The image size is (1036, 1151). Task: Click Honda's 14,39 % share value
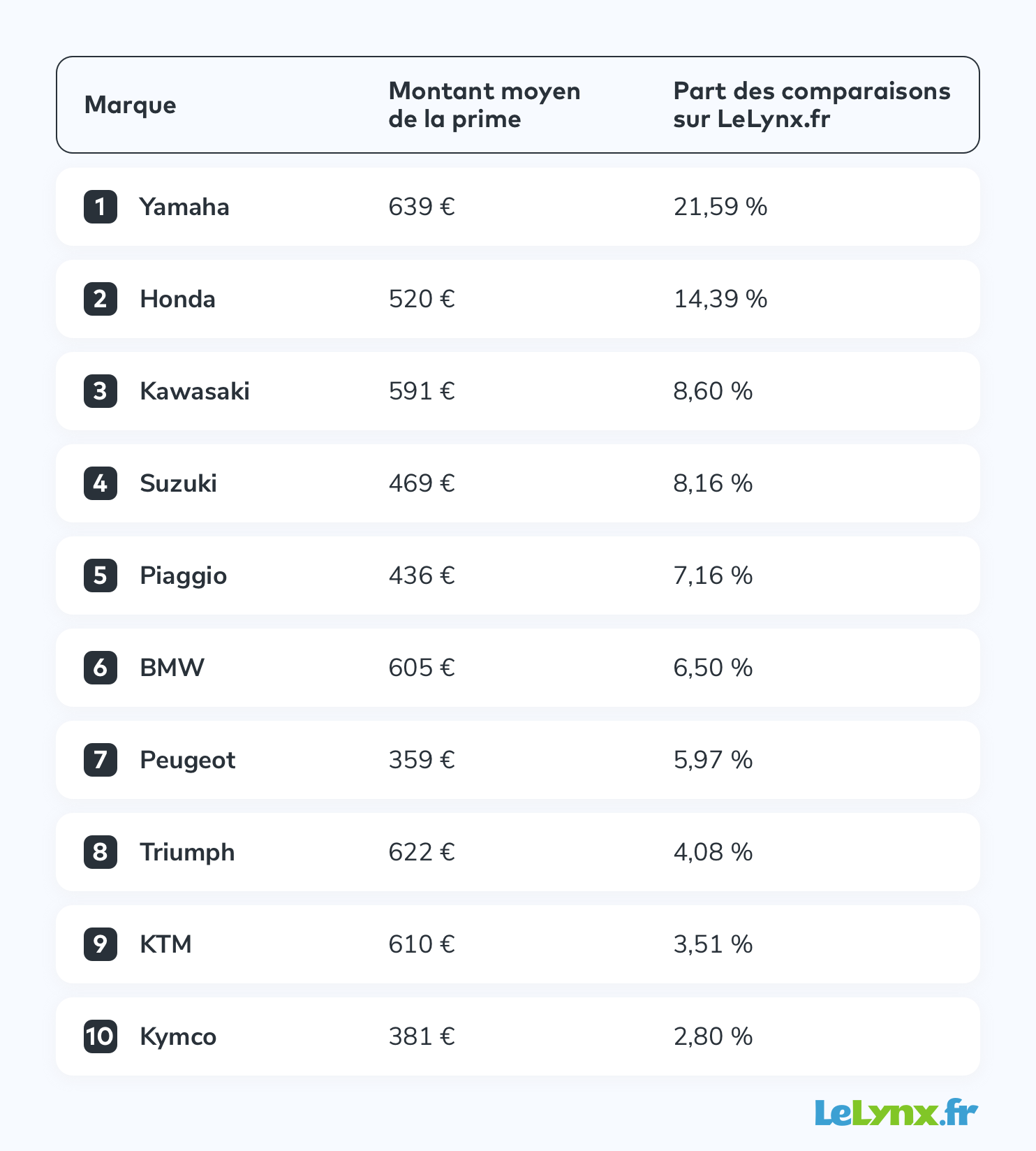(720, 299)
